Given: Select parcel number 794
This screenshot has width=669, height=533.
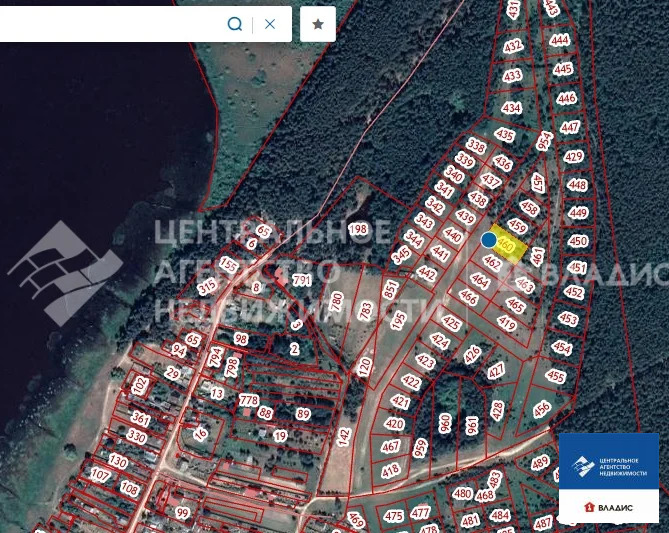Looking at the screenshot, I should (x=215, y=357).
